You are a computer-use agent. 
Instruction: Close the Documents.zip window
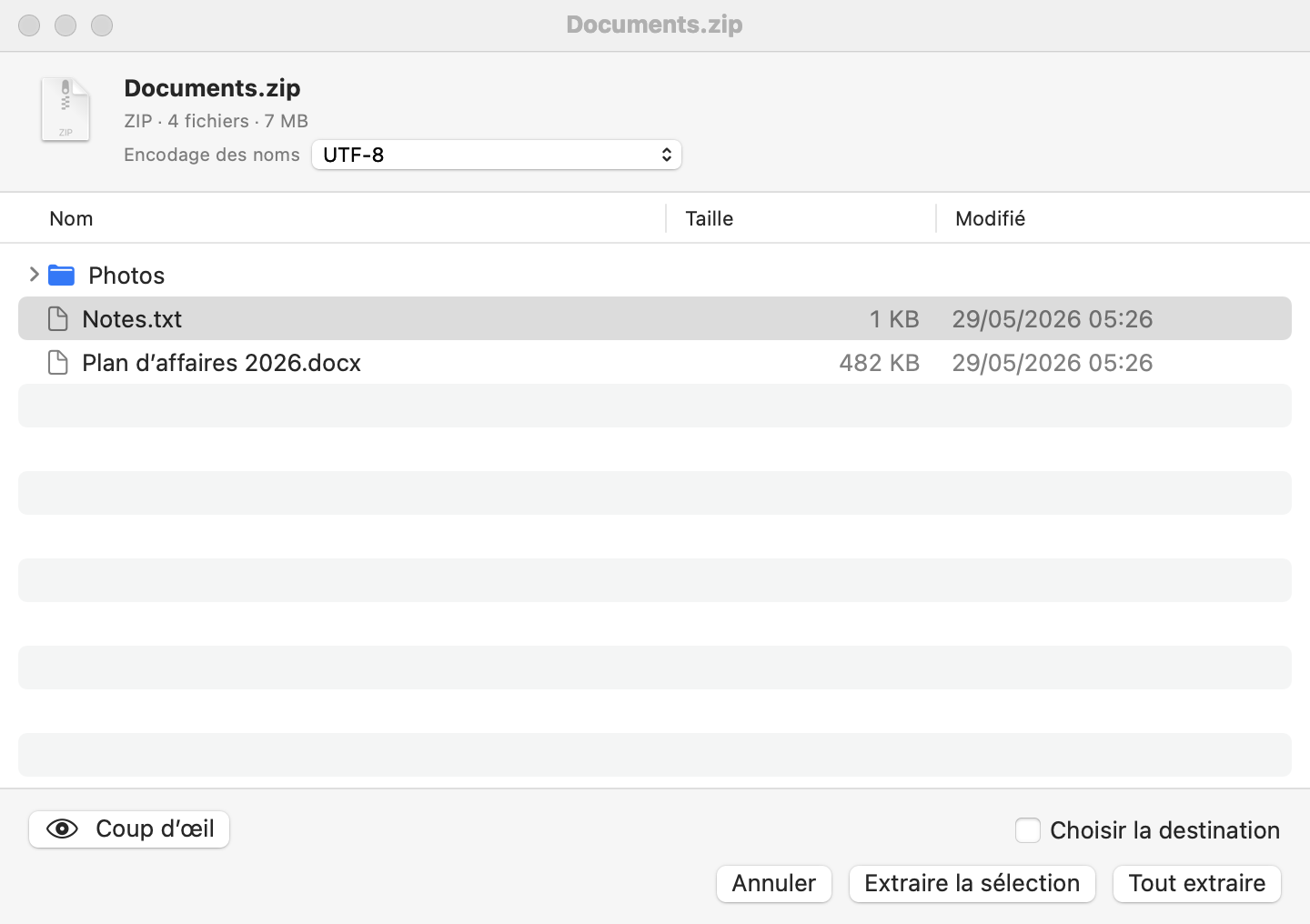(x=29, y=25)
